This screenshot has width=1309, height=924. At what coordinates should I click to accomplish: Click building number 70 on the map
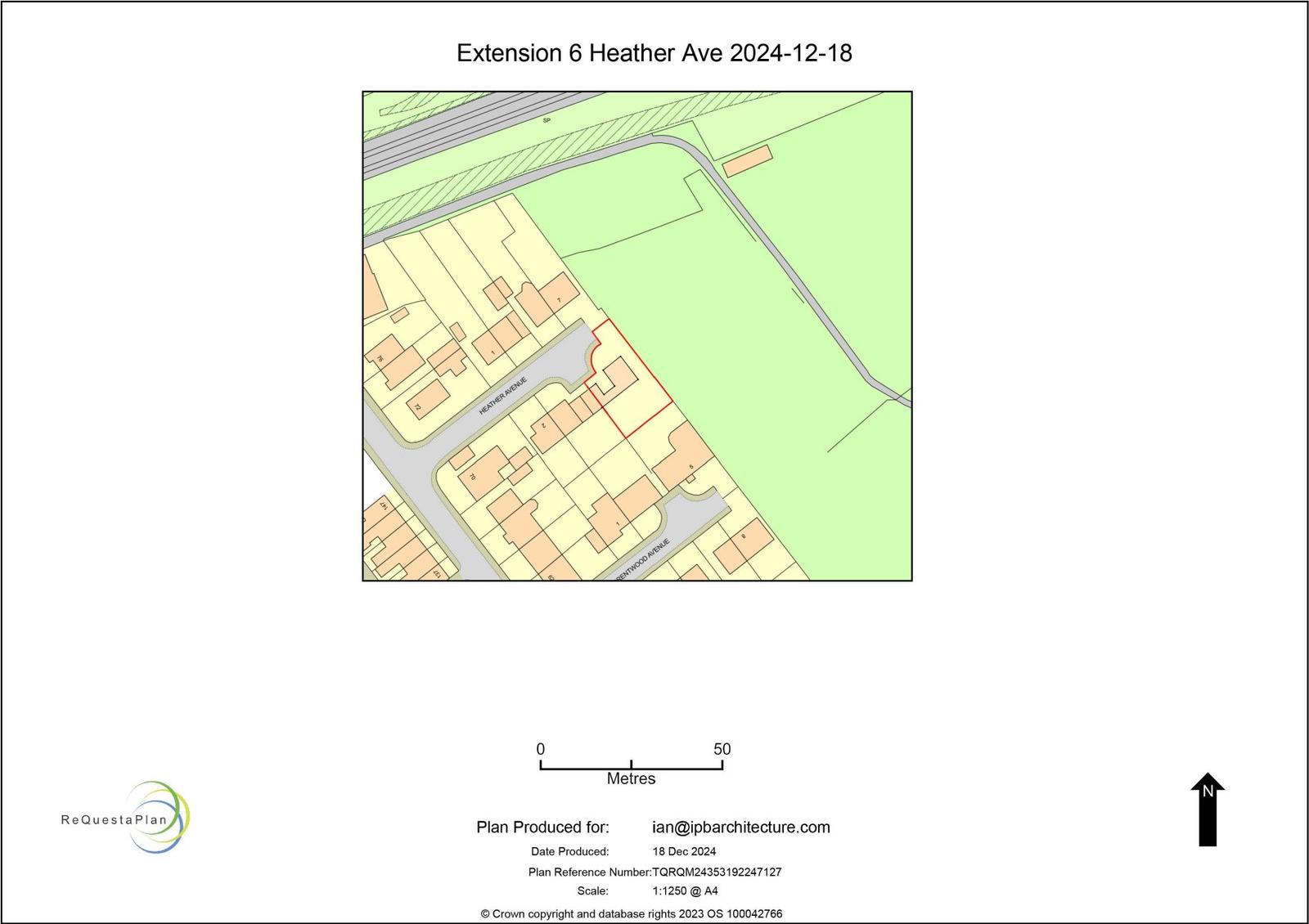(x=478, y=476)
